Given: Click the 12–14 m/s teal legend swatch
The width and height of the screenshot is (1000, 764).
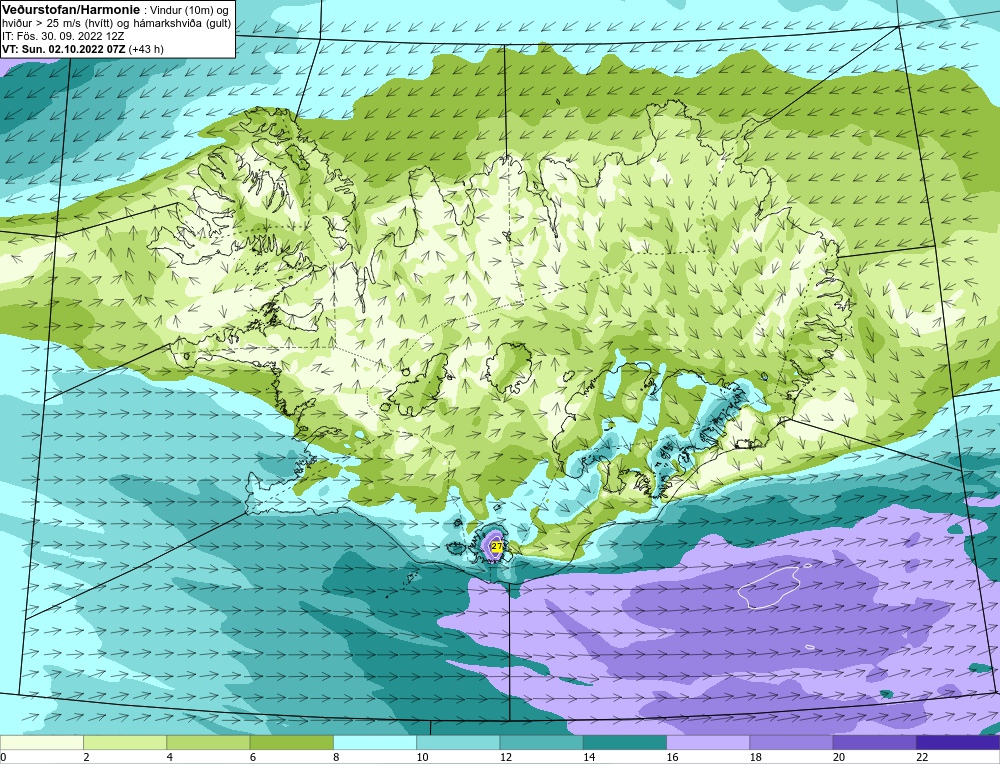Looking at the screenshot, I should click(x=541, y=742).
